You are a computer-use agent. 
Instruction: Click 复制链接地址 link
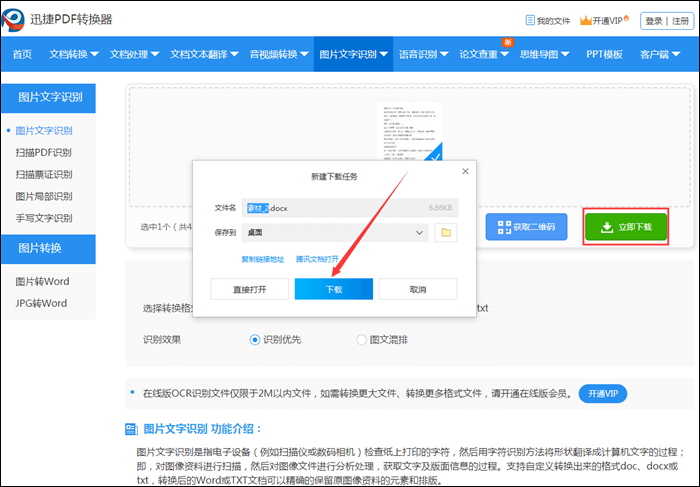coord(262,259)
